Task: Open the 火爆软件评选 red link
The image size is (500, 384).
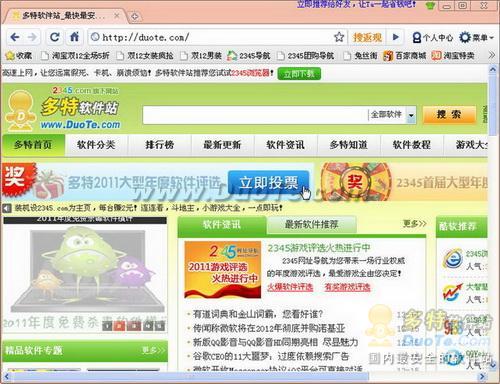Action: pyautogui.click(x=290, y=287)
